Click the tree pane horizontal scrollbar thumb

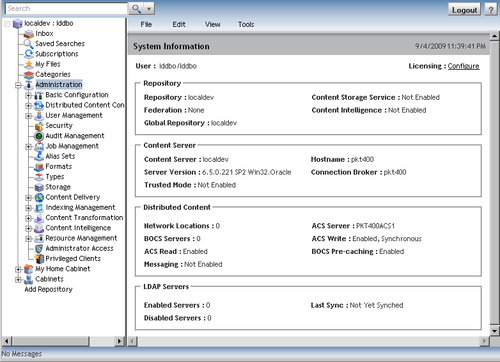[51, 341]
